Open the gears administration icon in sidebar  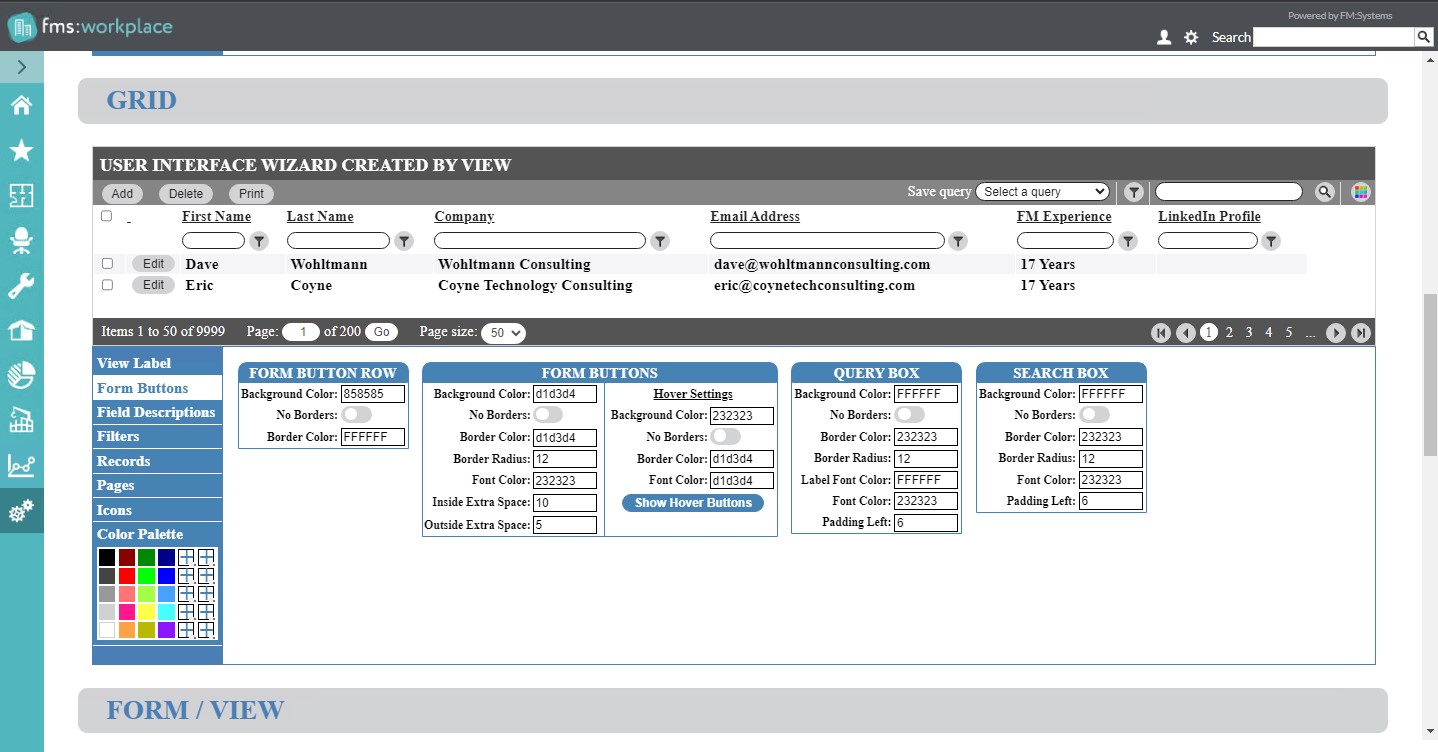click(x=21, y=511)
